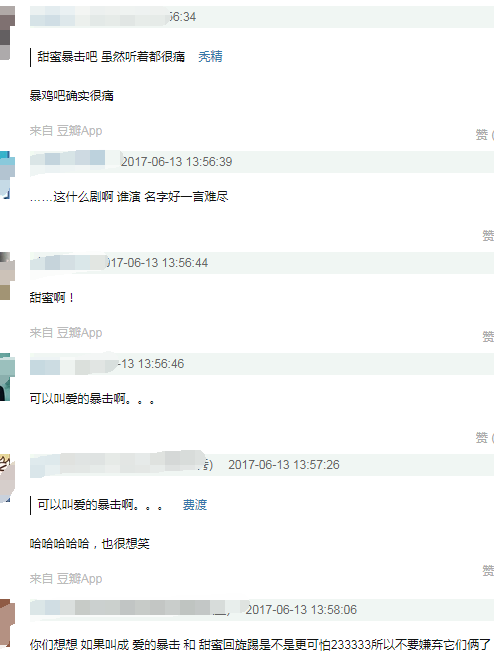Image resolution: width=494 pixels, height=663 pixels.
Task: Open avatar of commenter at 13:56:44
Action: 7,276
